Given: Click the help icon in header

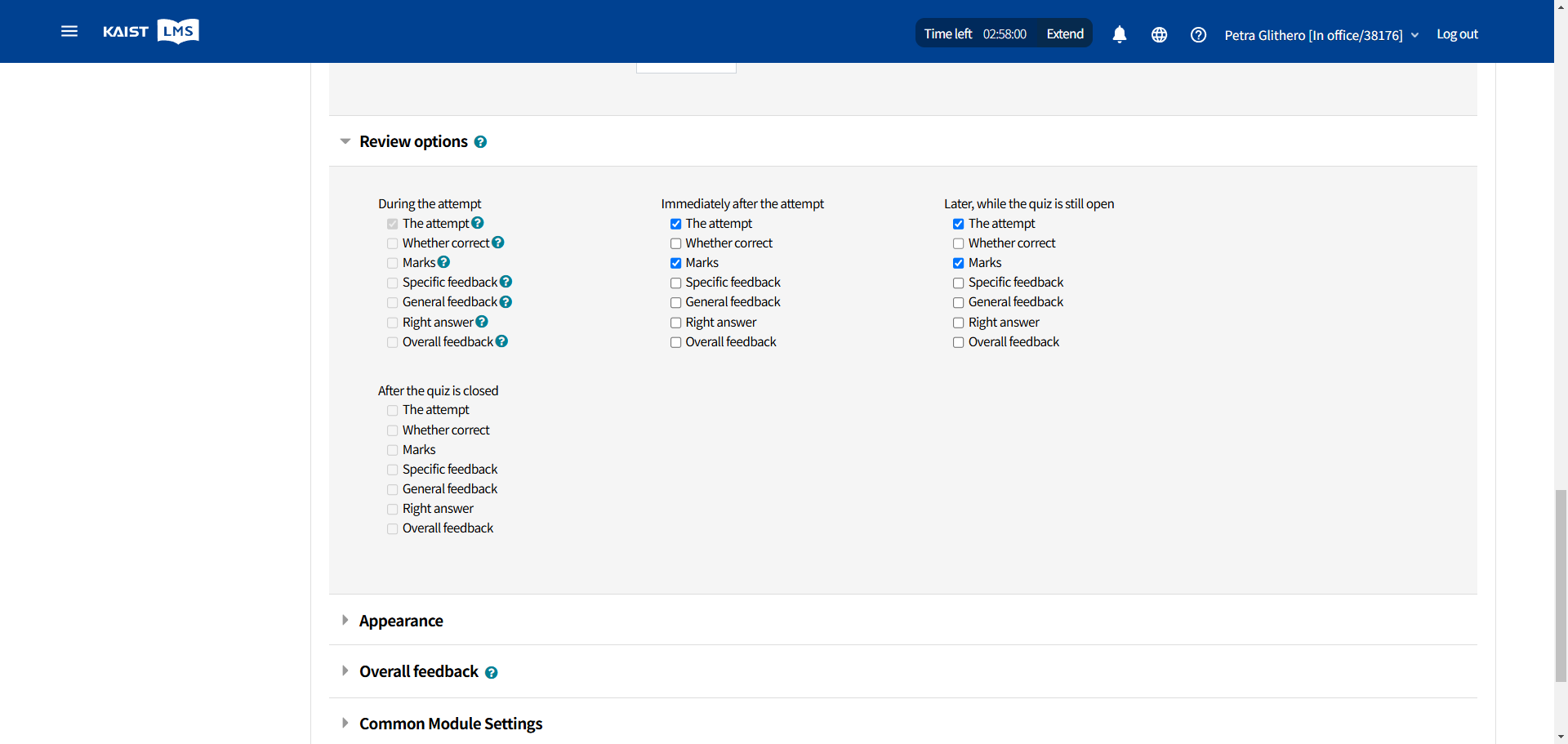Looking at the screenshot, I should tap(1198, 34).
